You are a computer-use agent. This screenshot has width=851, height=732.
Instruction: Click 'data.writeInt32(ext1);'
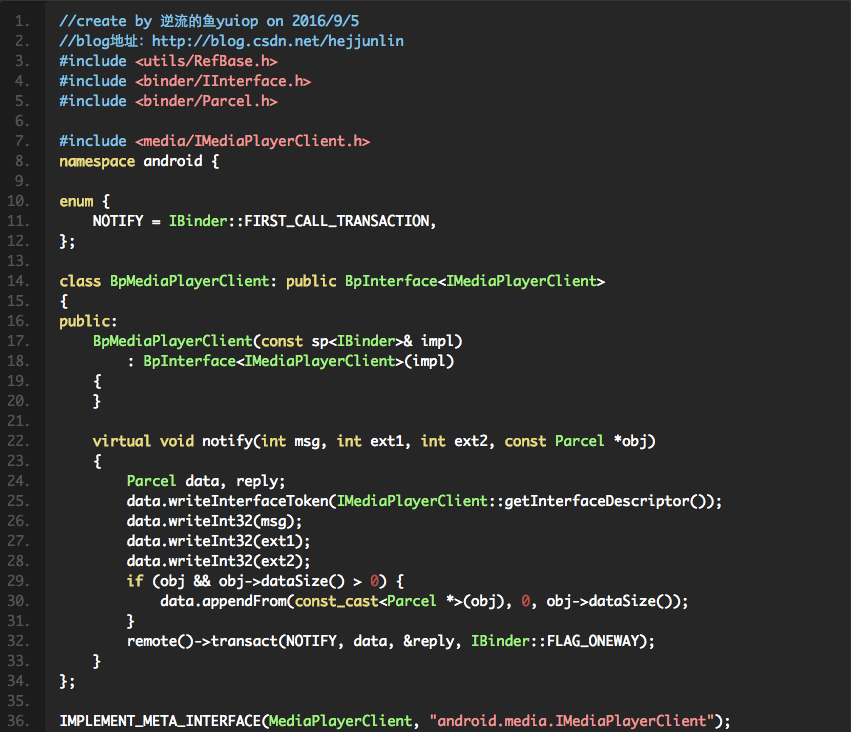tap(219, 542)
